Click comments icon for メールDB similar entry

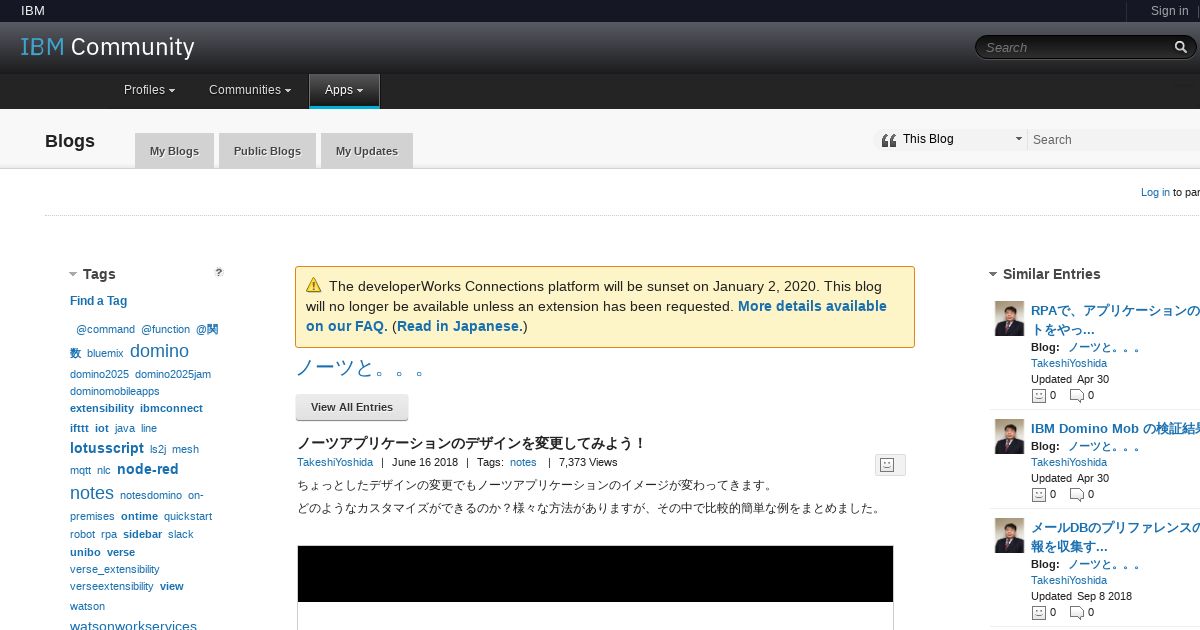click(x=1076, y=612)
